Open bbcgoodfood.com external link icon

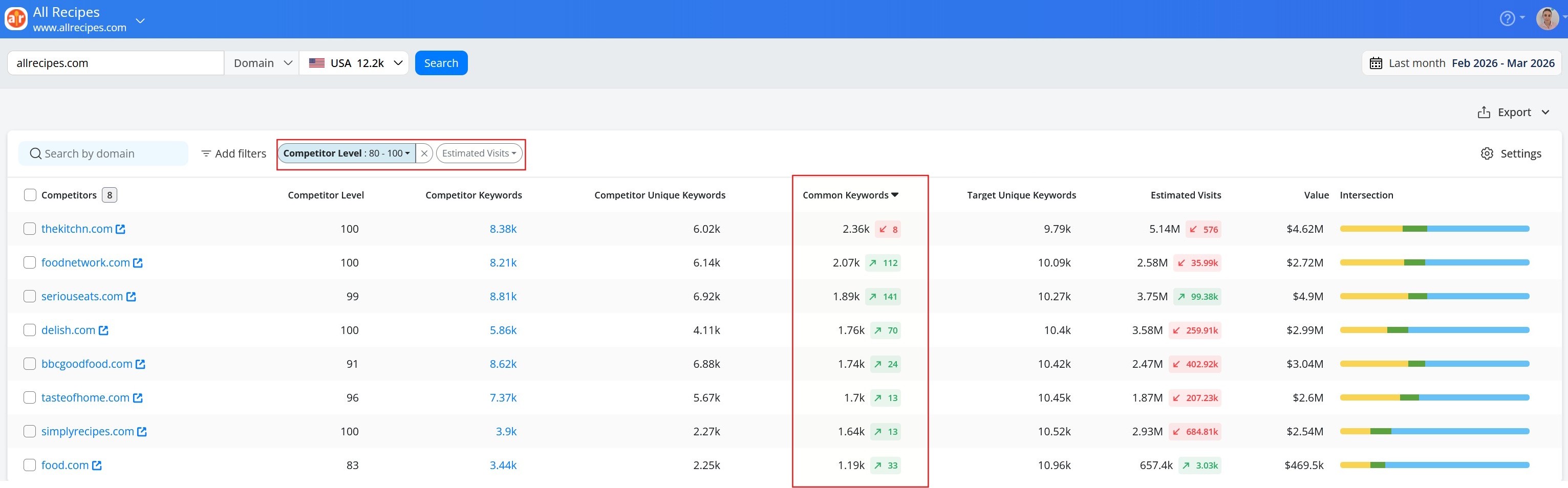(141, 364)
